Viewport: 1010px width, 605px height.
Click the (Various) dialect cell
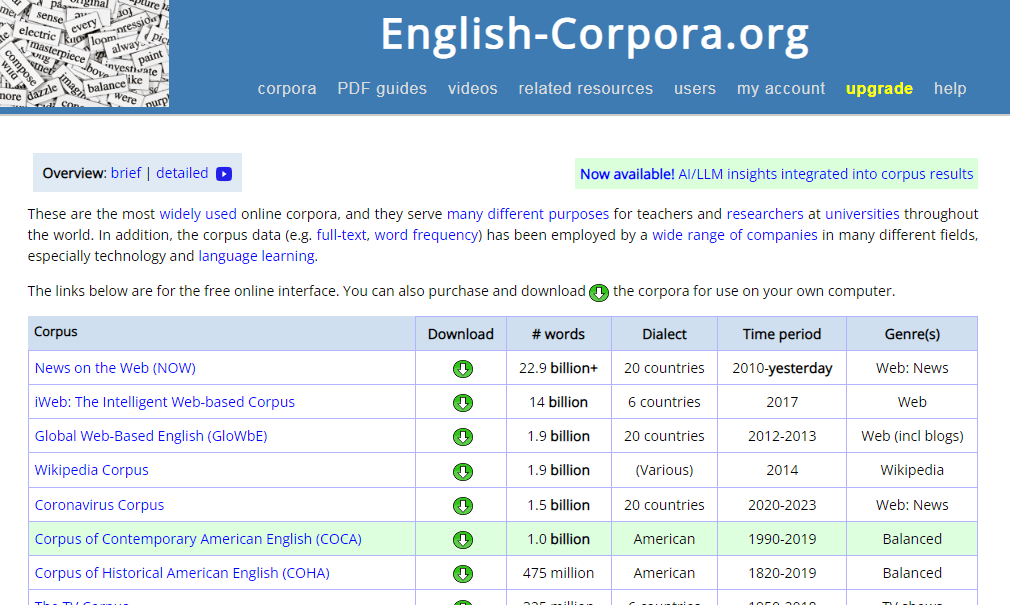point(664,470)
